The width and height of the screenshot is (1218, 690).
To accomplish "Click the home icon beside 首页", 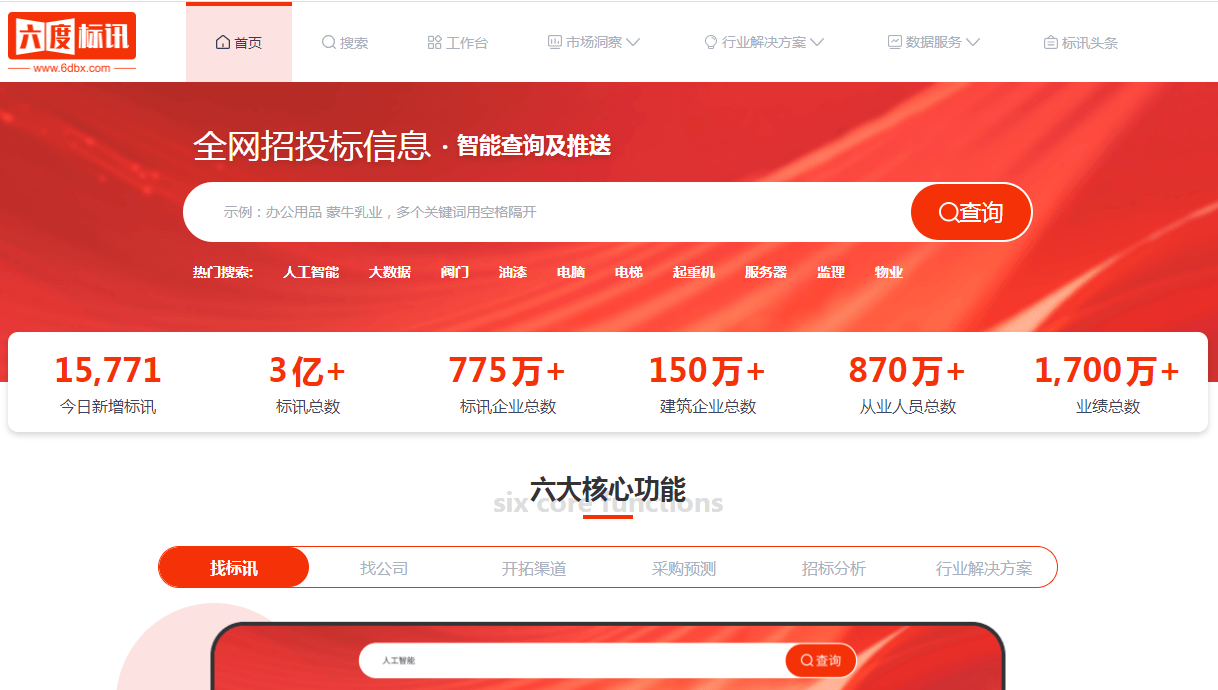I will click(223, 42).
